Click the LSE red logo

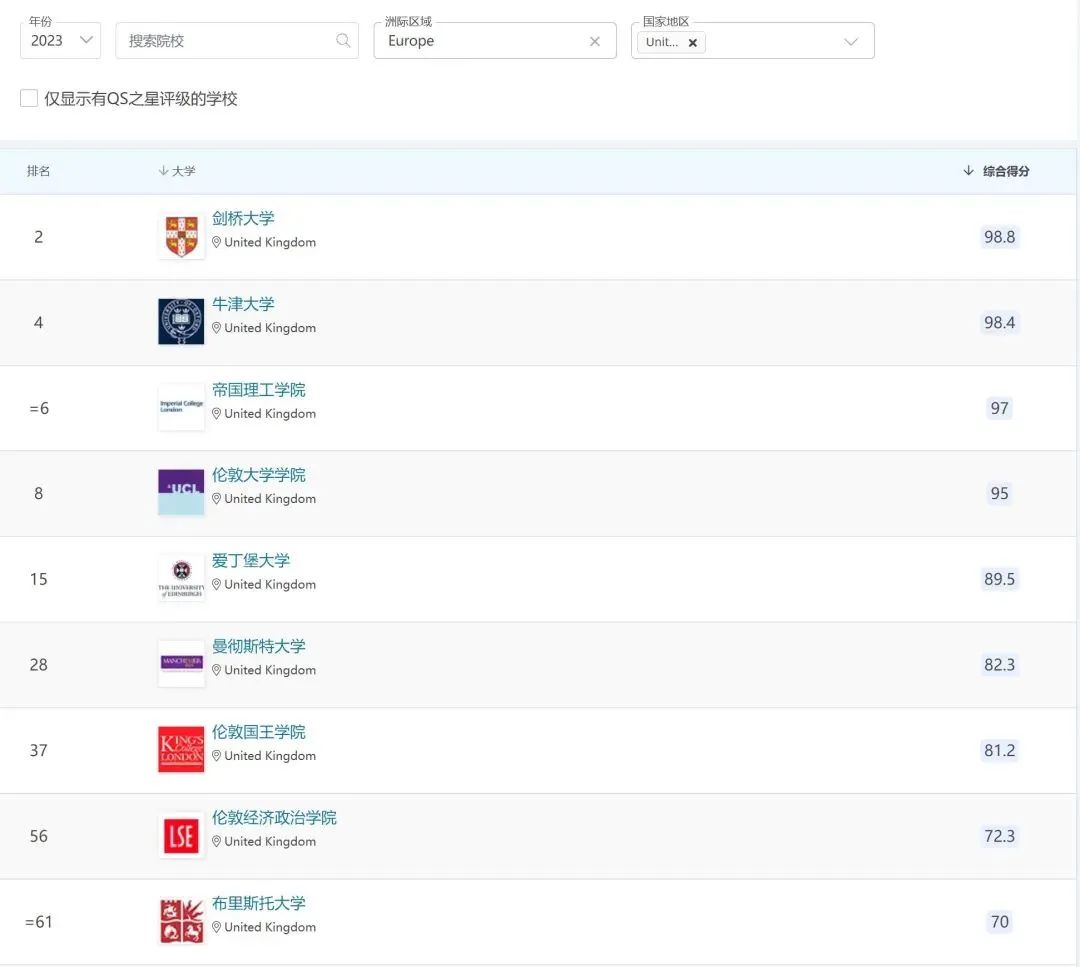(181, 835)
